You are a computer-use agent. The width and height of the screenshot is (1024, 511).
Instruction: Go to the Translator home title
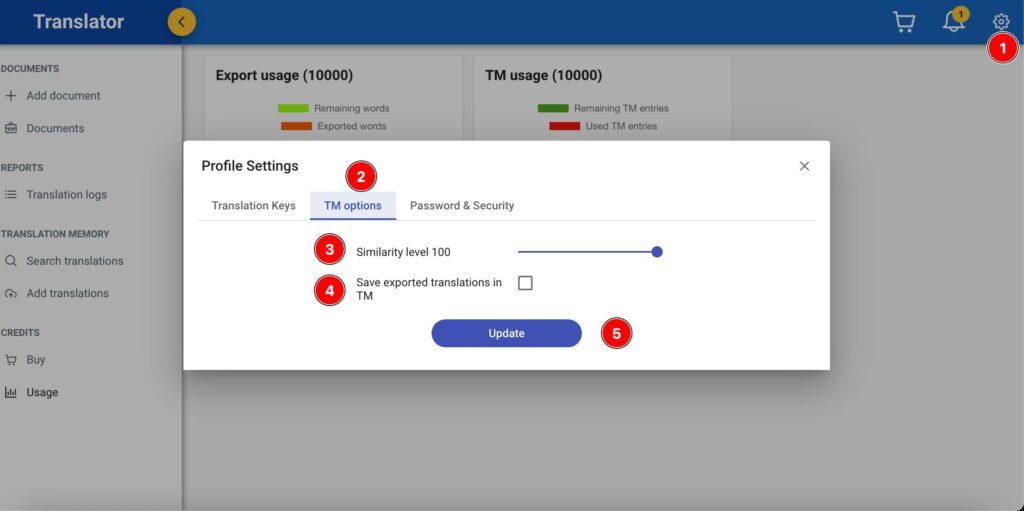tap(79, 21)
